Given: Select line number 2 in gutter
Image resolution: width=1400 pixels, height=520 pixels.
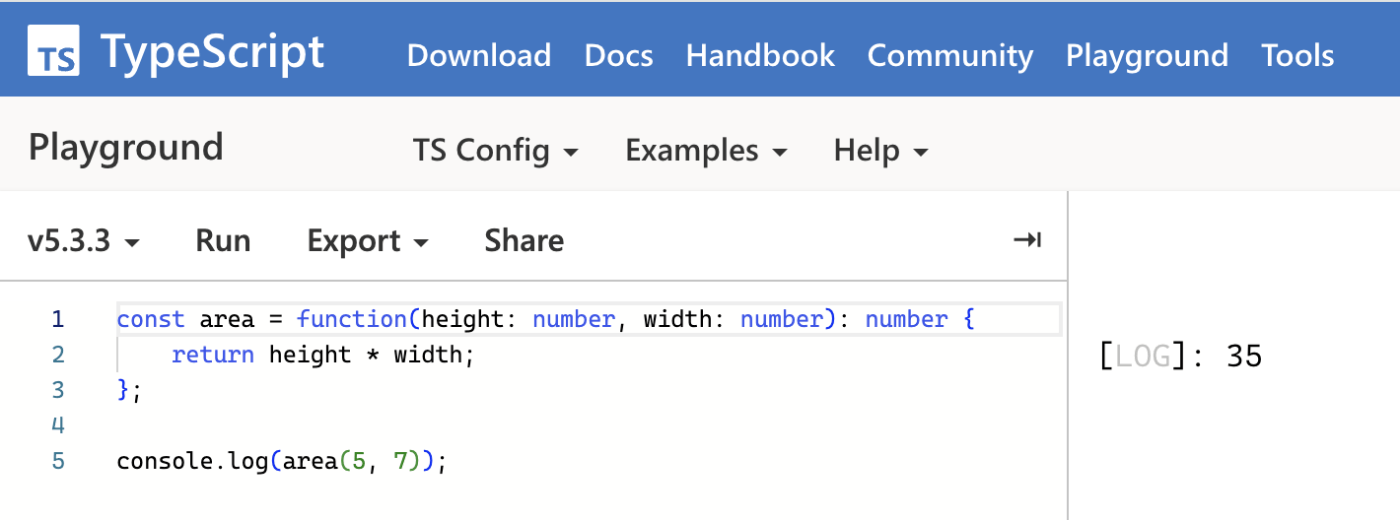Looking at the screenshot, I should point(58,355).
